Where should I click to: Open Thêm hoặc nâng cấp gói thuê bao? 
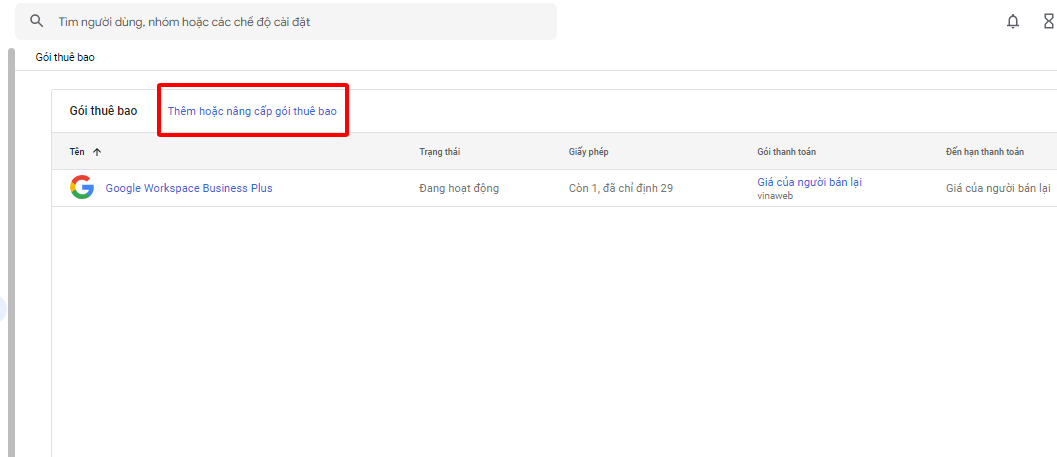click(x=252, y=111)
